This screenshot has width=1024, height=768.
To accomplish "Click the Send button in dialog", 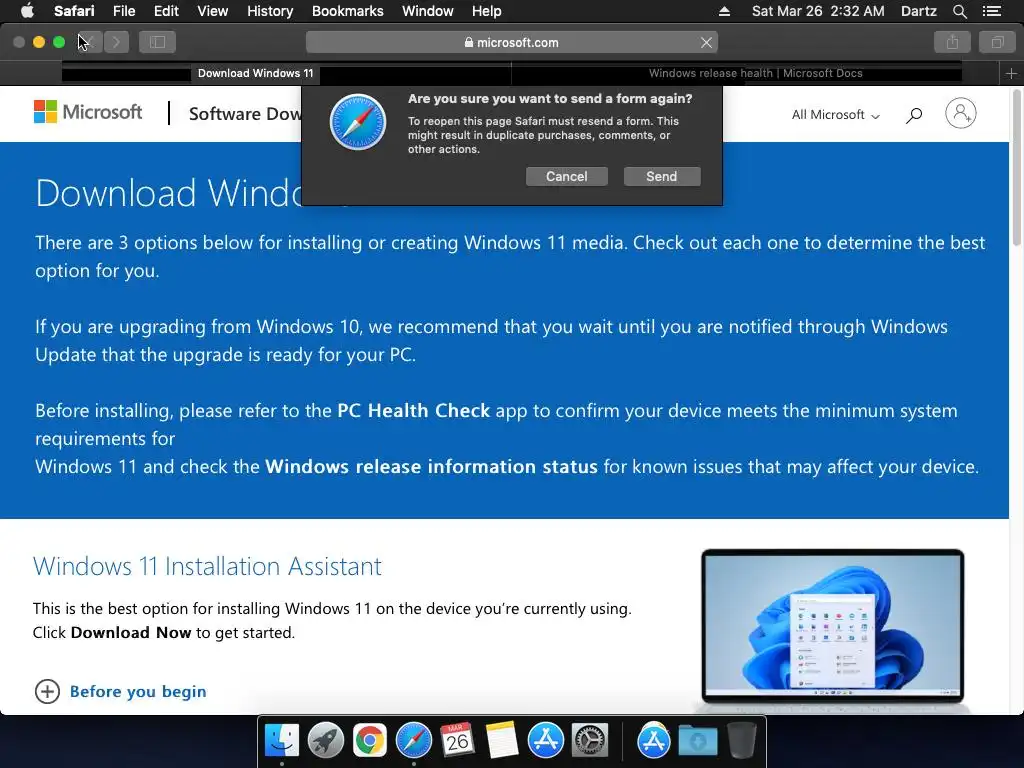I will (x=662, y=176).
